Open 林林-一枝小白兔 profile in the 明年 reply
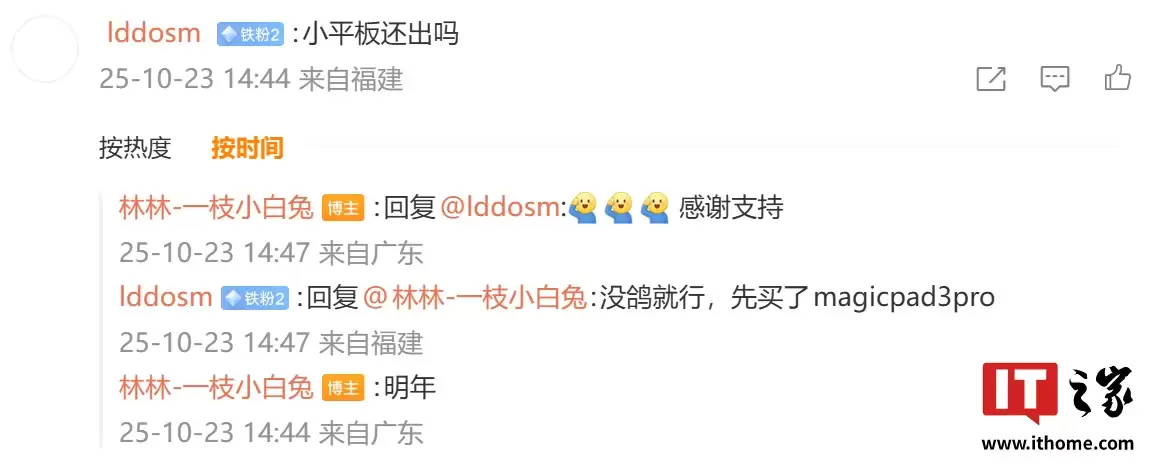 (216, 387)
